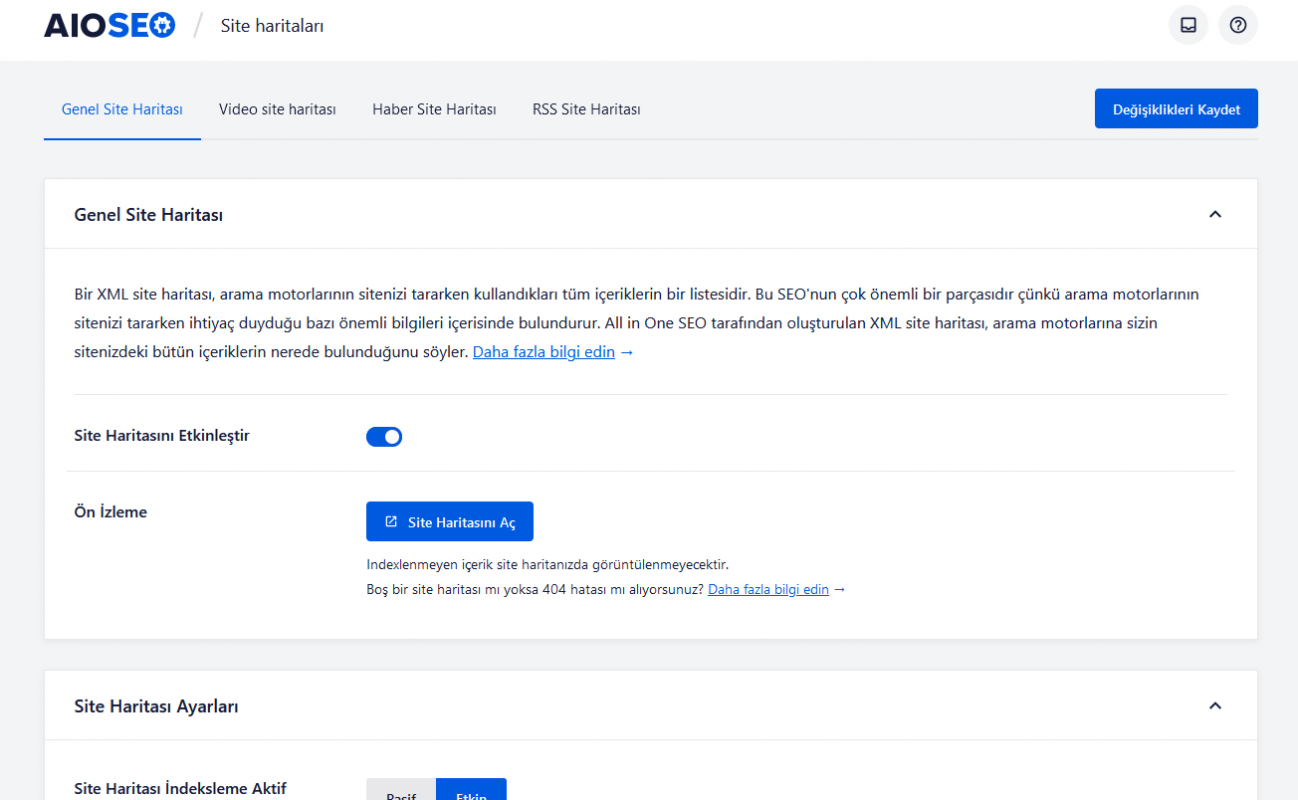The image size is (1298, 800).
Task: Select the RSS Site Haritası tab
Action: [x=586, y=109]
